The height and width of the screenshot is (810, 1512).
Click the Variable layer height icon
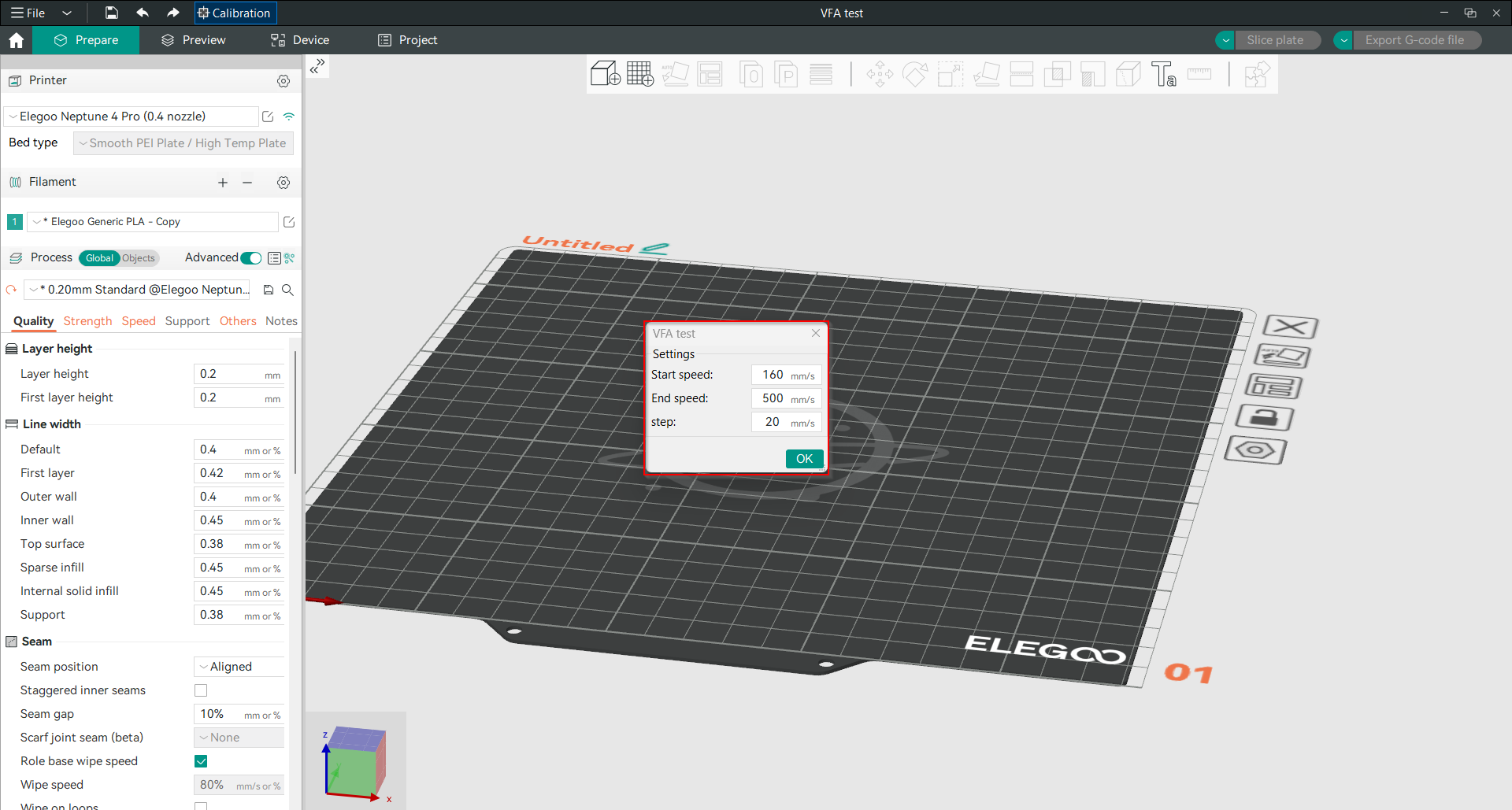821,74
